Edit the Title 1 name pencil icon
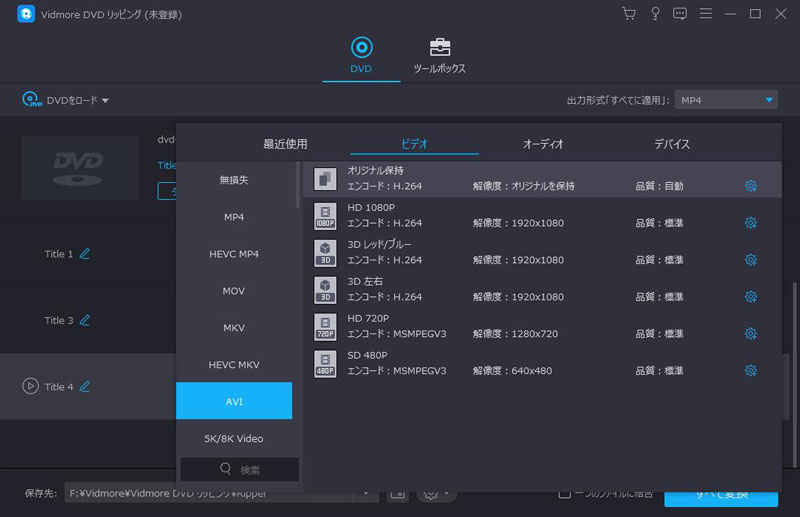 pos(85,254)
